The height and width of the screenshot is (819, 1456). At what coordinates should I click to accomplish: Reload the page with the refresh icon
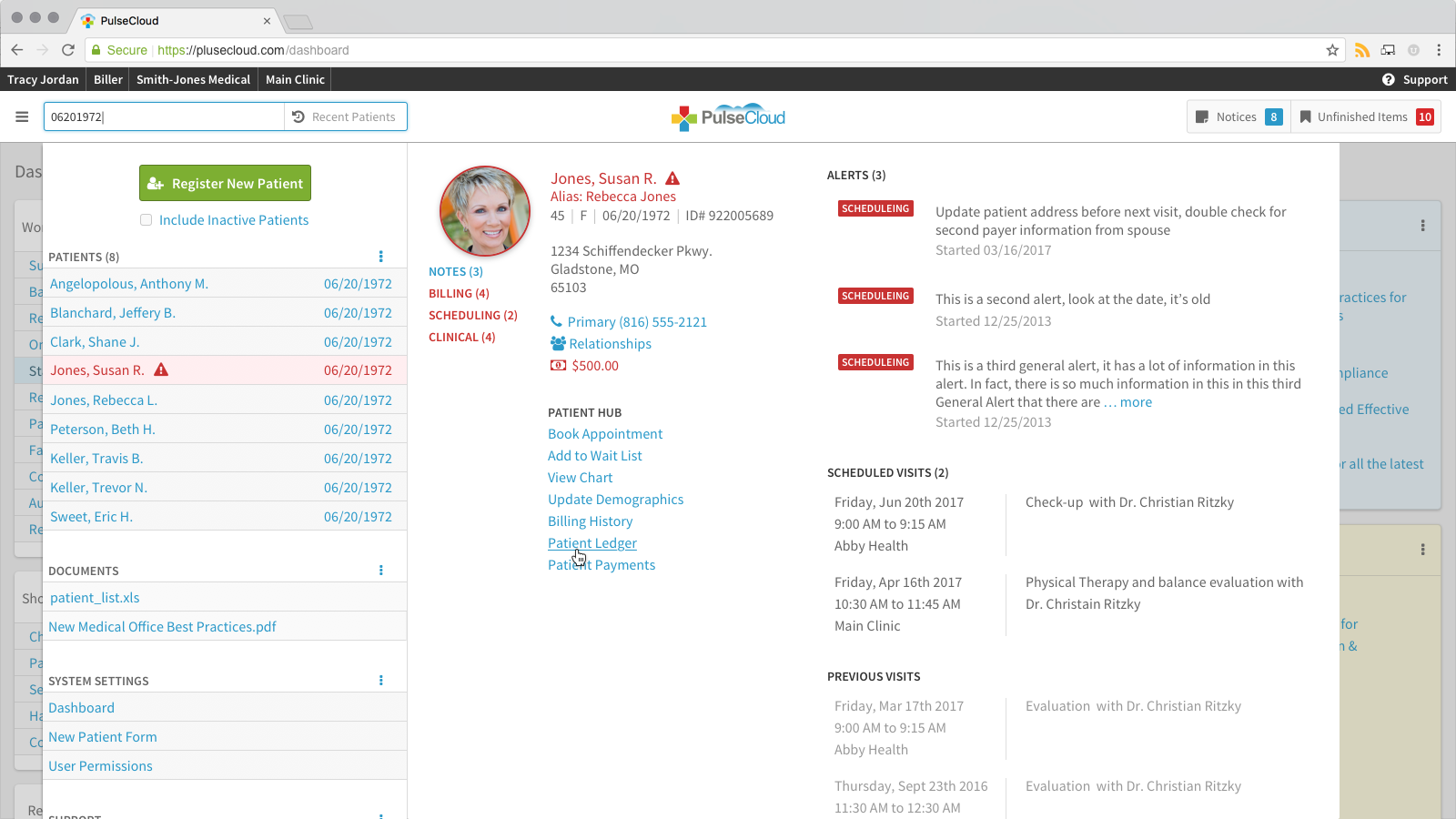[68, 50]
